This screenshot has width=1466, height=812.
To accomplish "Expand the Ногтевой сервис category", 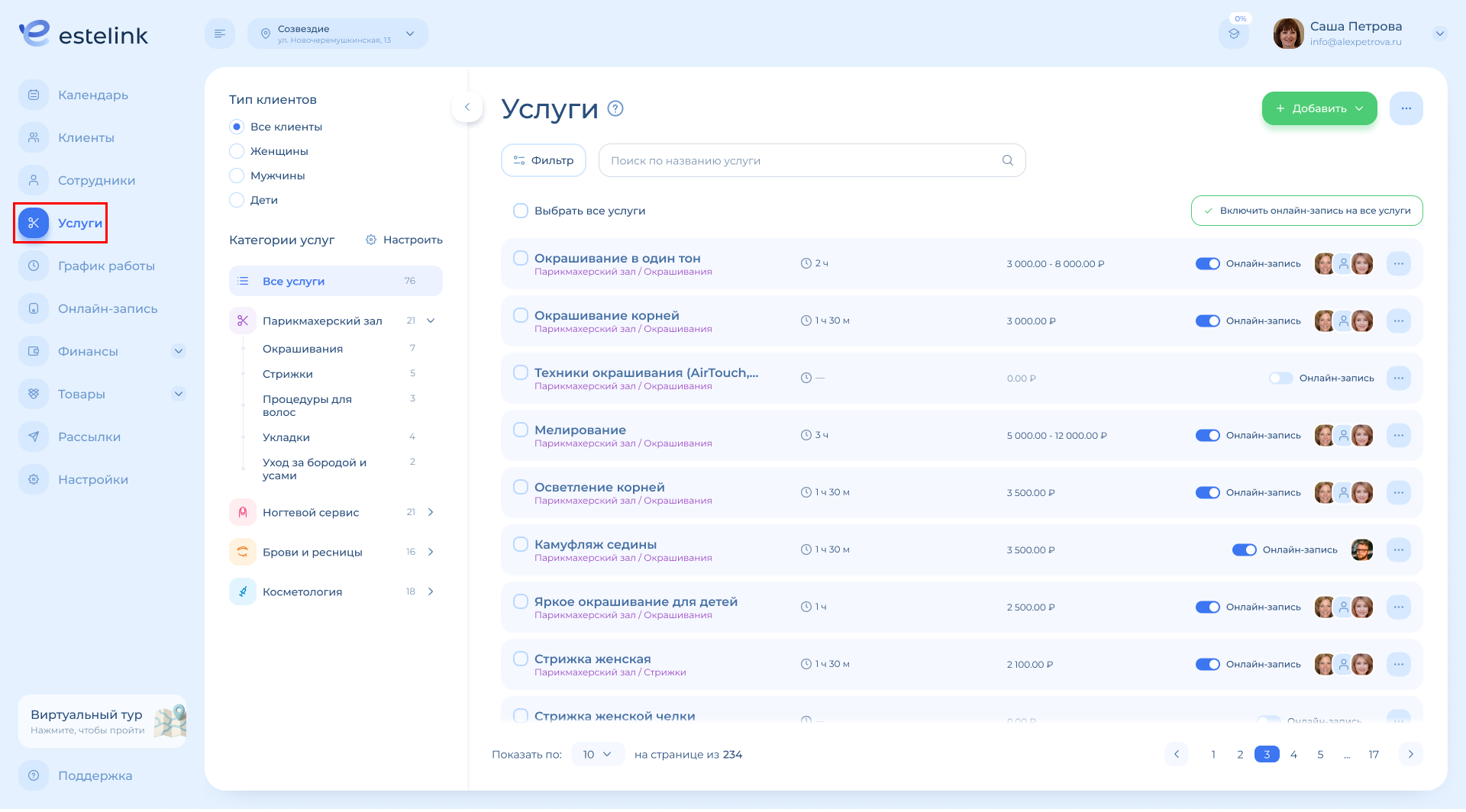I will pos(431,512).
